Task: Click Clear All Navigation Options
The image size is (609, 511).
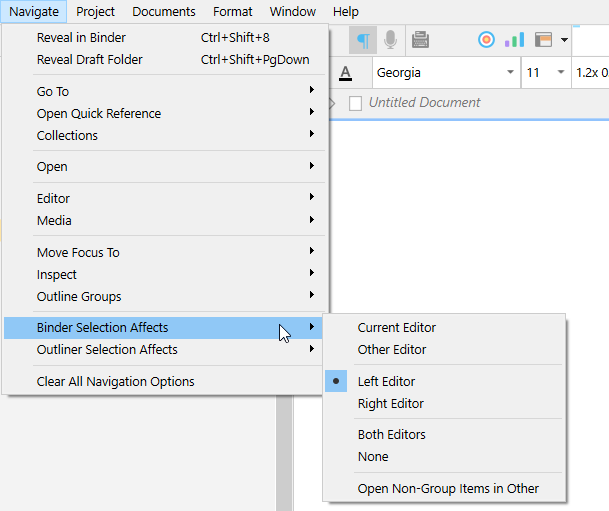Action: click(115, 381)
